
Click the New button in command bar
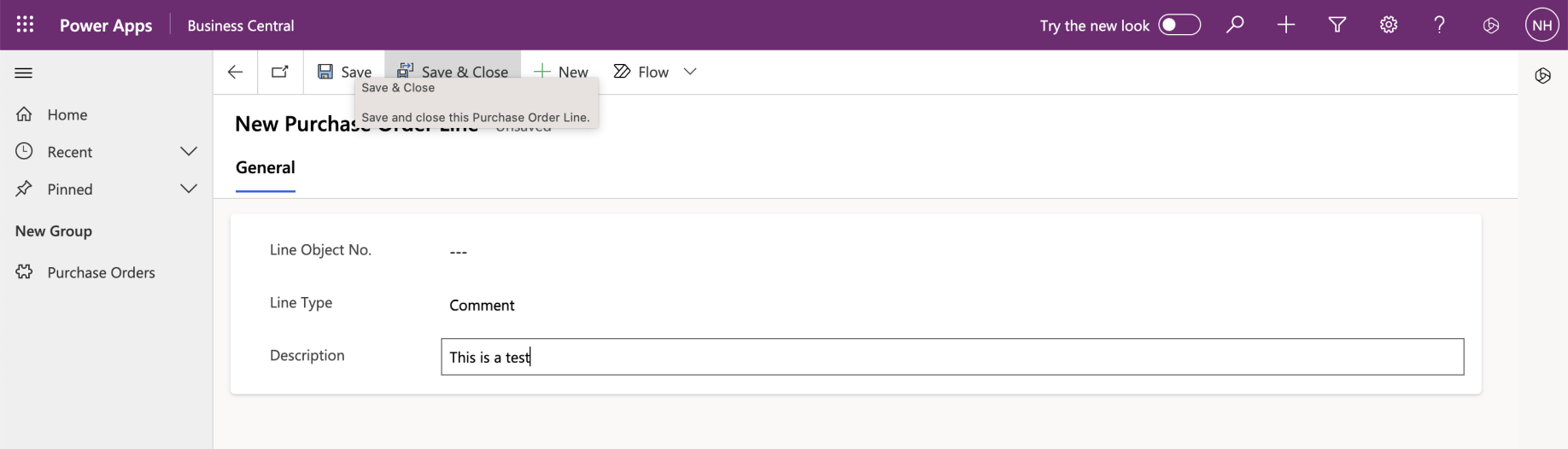[561, 72]
